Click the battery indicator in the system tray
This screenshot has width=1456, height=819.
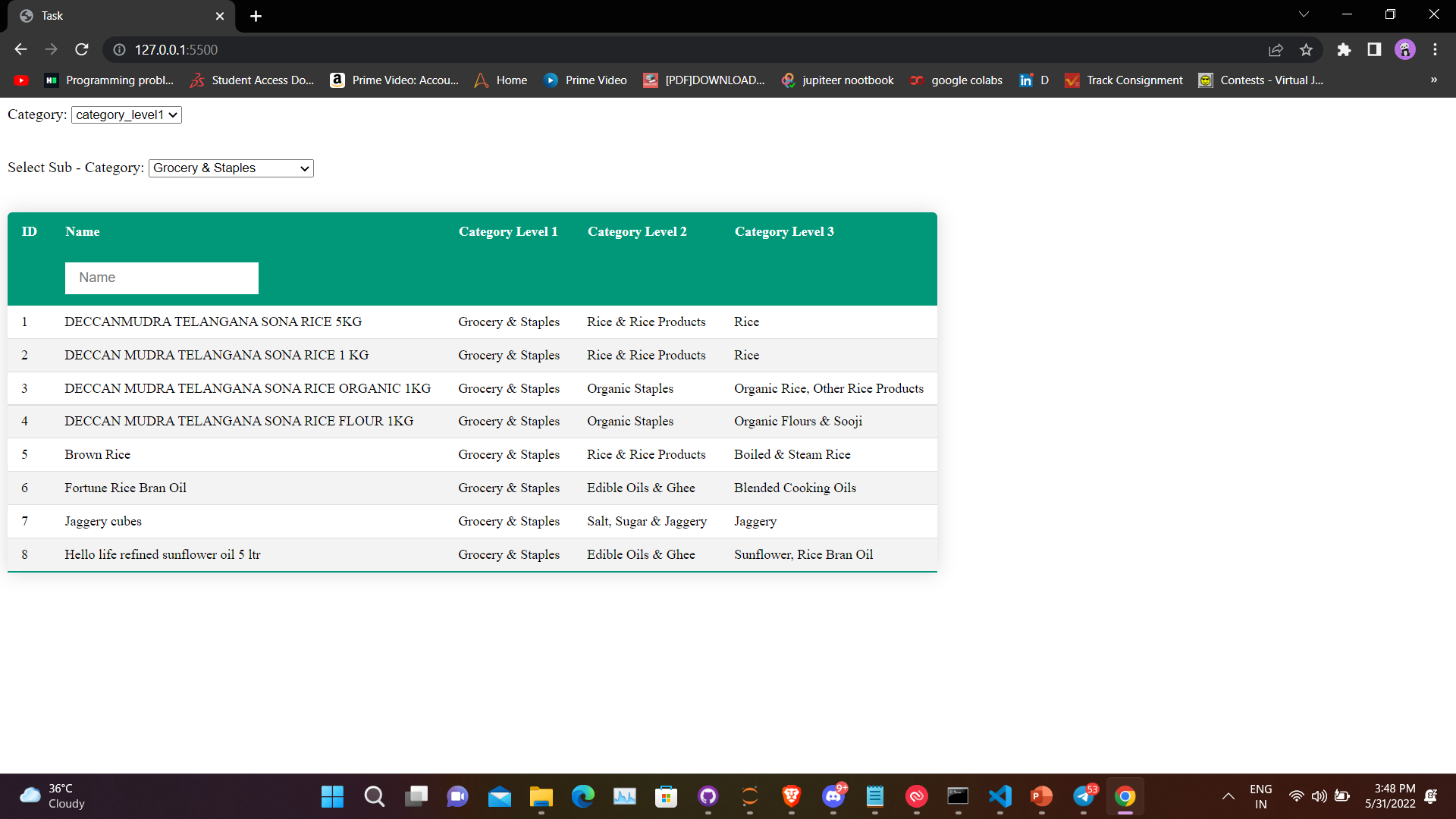[x=1342, y=796]
